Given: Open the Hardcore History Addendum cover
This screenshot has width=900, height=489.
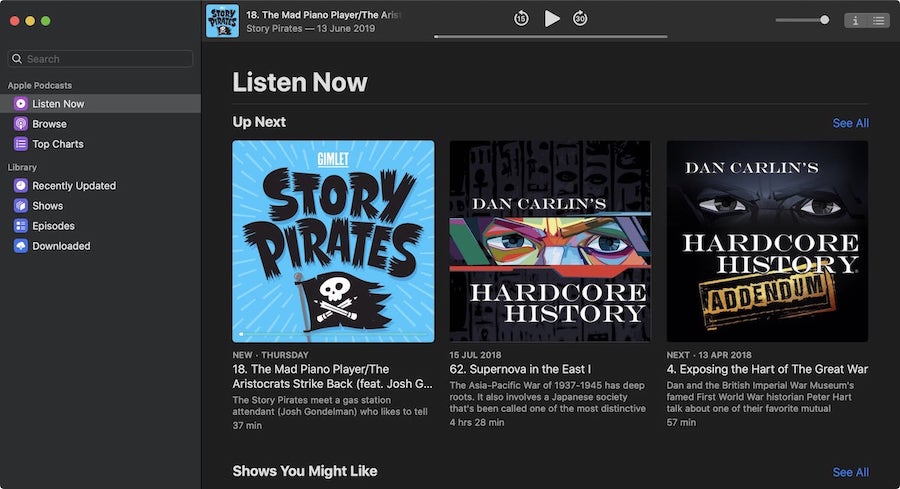Looking at the screenshot, I should point(767,241).
